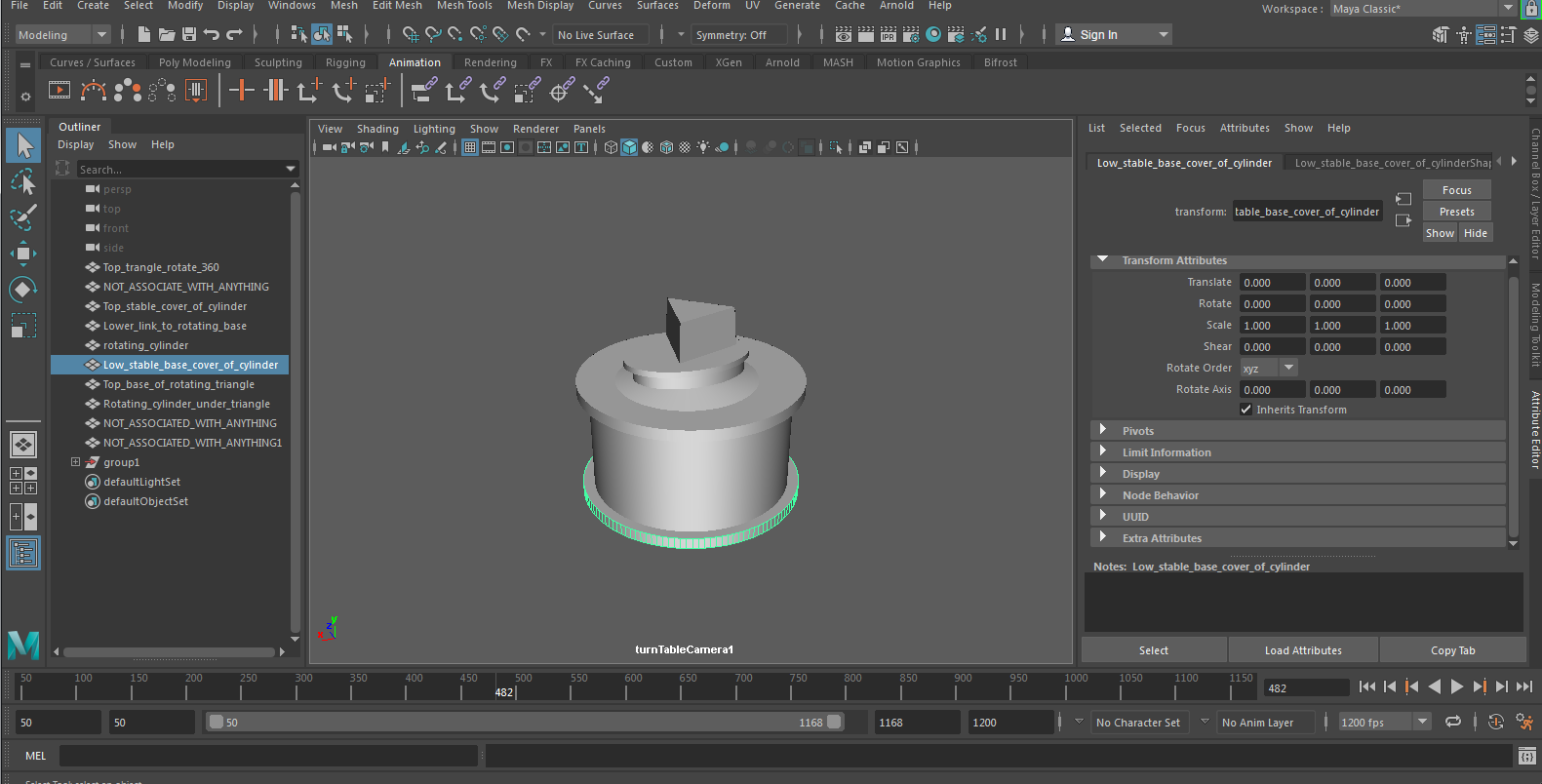
Task: Click the Parent Constraint icon on the shelf
Action: 422,92
